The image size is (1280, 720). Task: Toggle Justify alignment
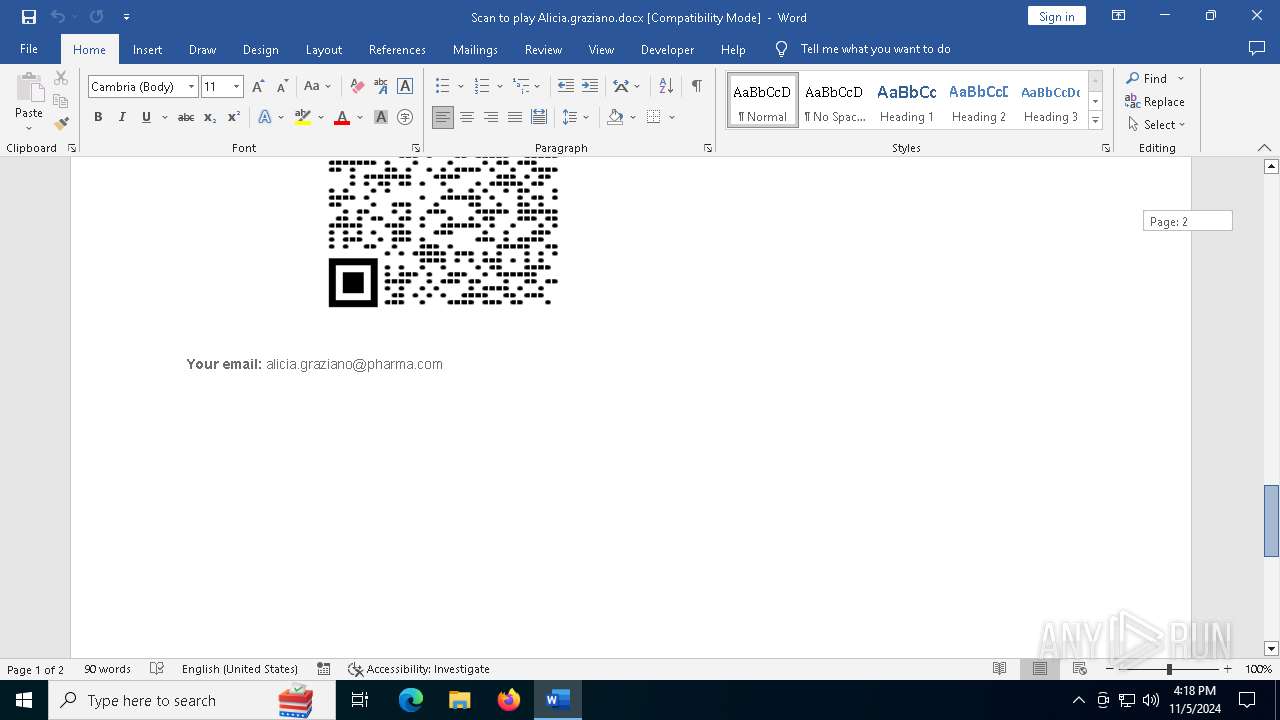[x=515, y=117]
